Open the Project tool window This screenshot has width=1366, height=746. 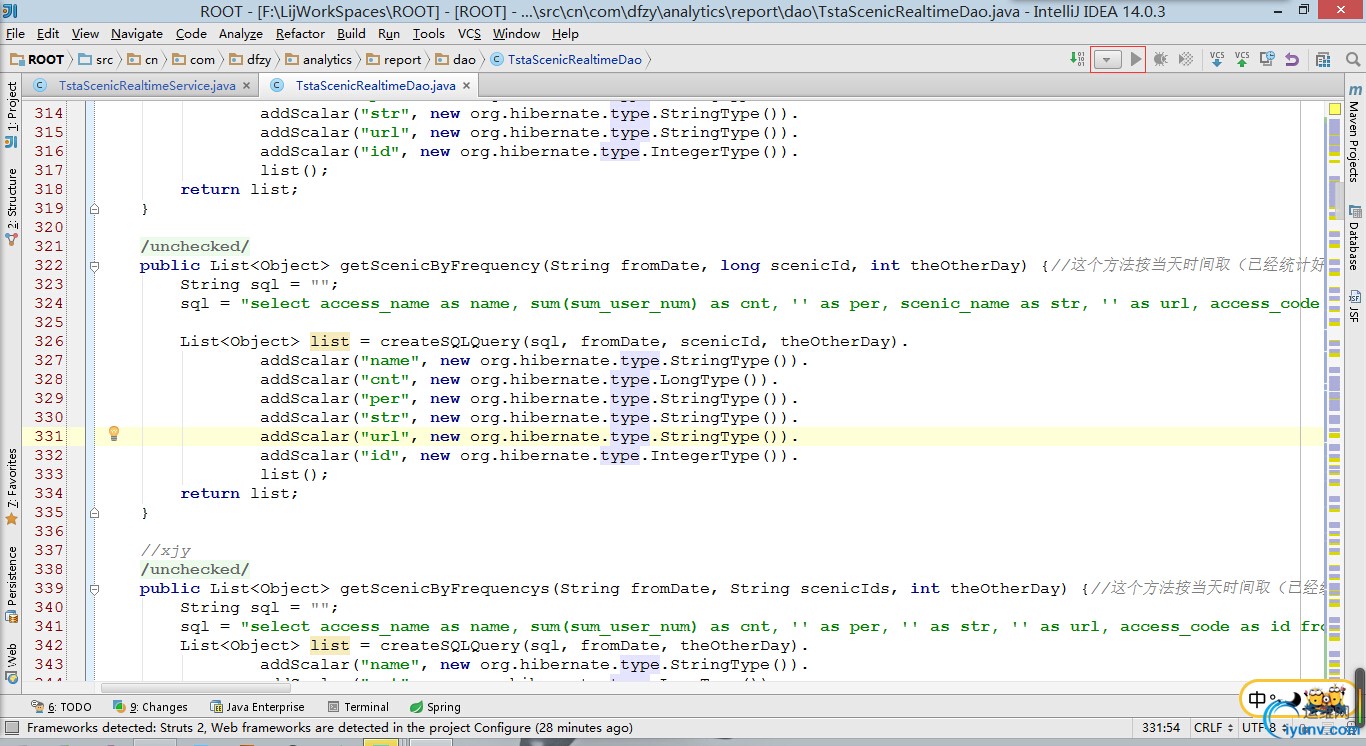tap(11, 114)
